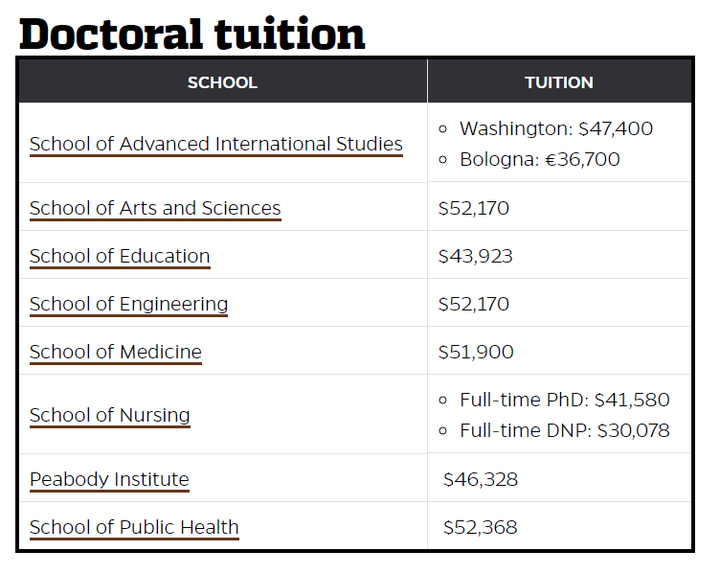Click the School of Education link
The height and width of the screenshot is (574, 720).
coord(120,256)
